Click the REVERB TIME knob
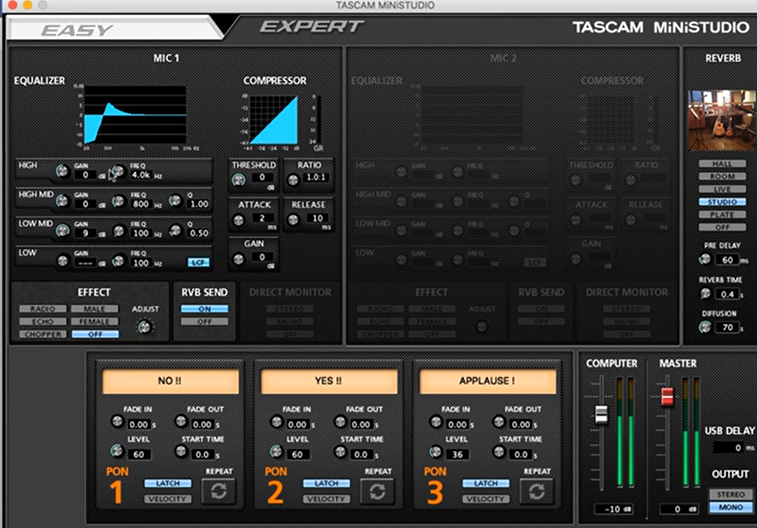 (705, 293)
